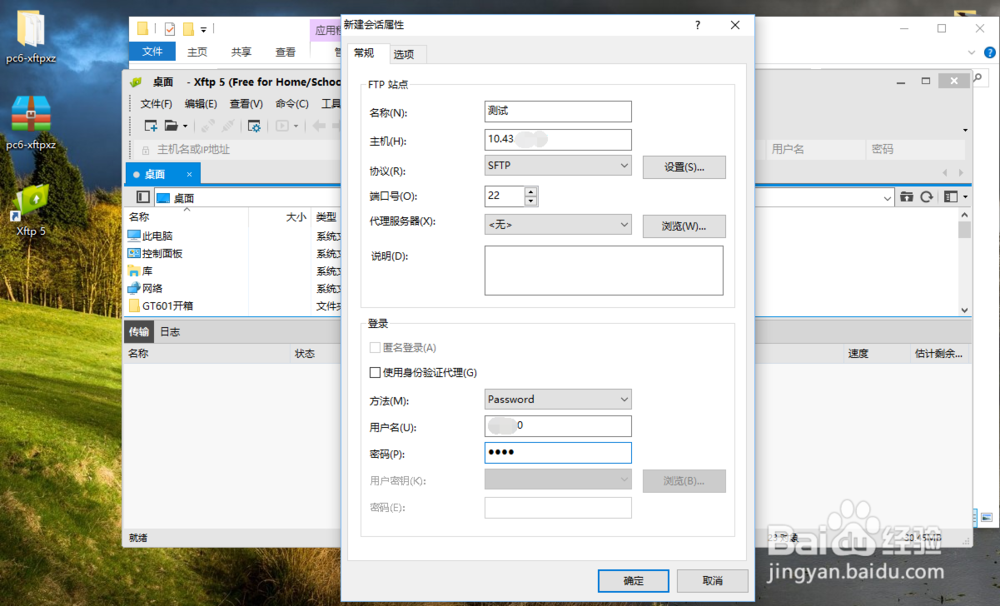1000x606 pixels.
Task: Open the 编辑(E) menu in Xftp
Action: (x=201, y=103)
